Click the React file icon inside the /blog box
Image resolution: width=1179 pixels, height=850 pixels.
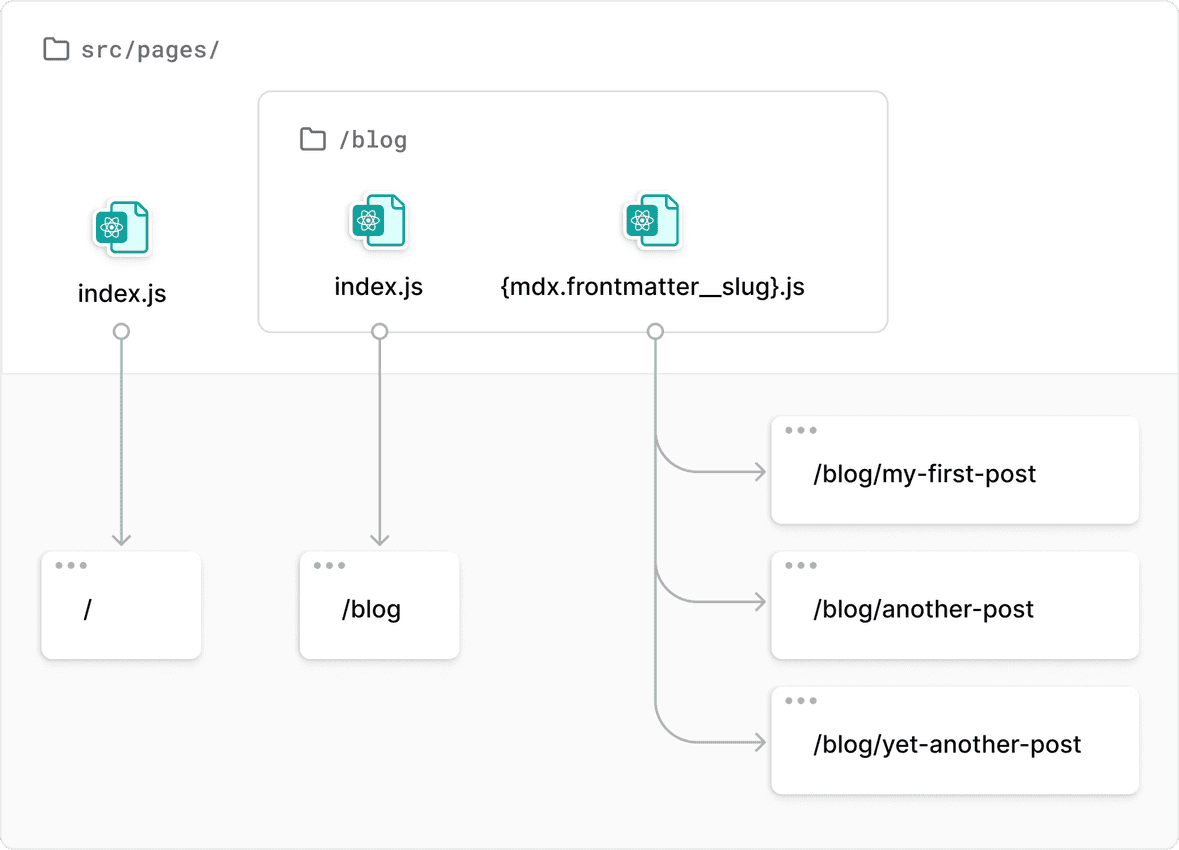pos(379,221)
